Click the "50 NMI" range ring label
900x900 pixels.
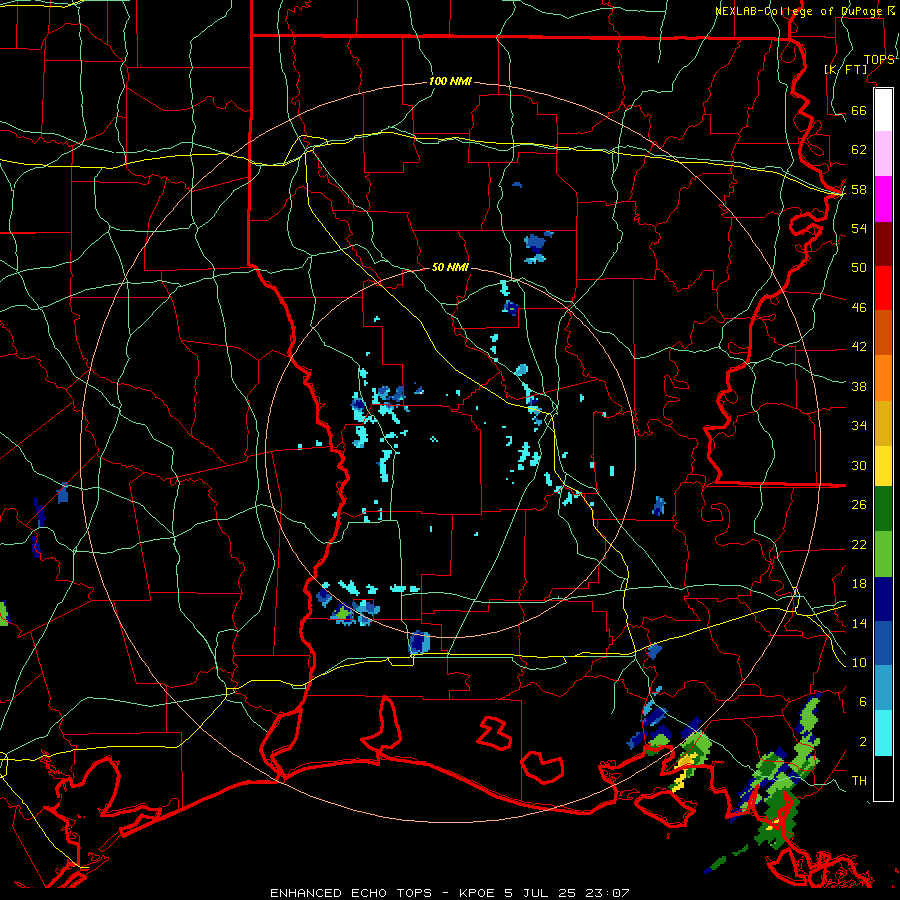tap(450, 267)
